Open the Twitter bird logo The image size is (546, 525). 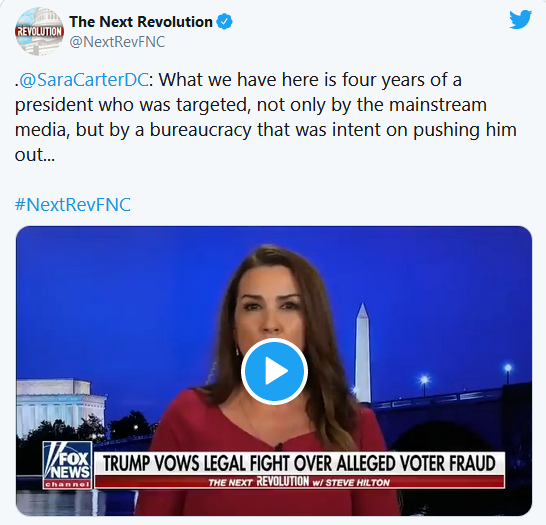[x=520, y=19]
